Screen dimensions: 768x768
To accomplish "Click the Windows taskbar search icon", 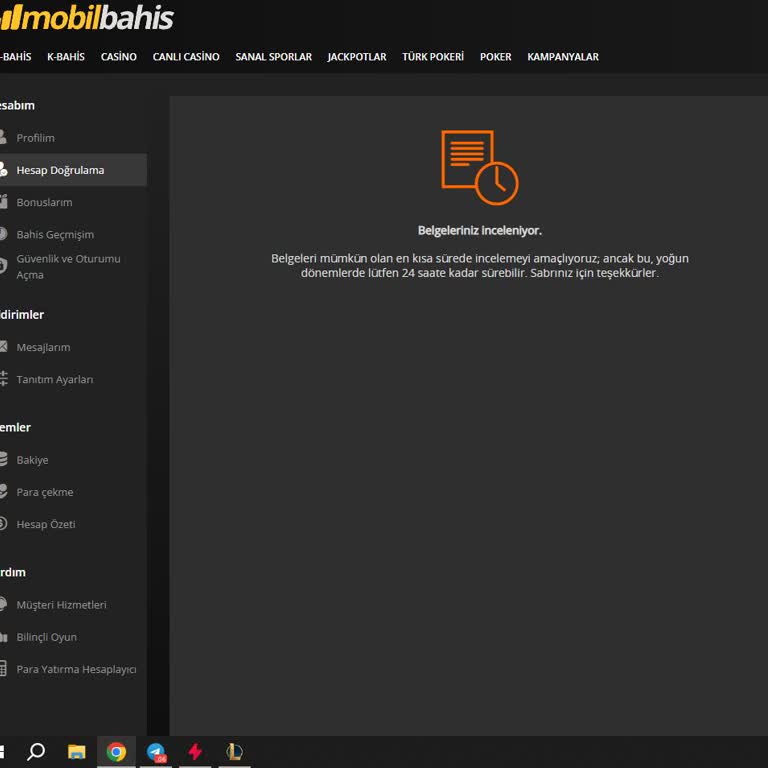I will pyautogui.click(x=36, y=751).
